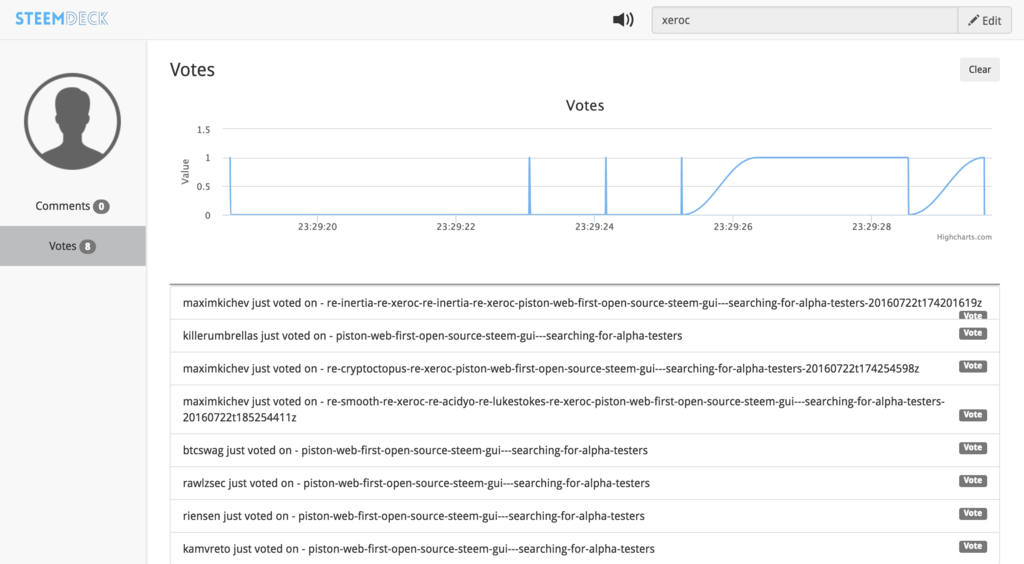Click Vote badge on btcswag entry
The width and height of the screenshot is (1024, 564).
[x=972, y=448]
